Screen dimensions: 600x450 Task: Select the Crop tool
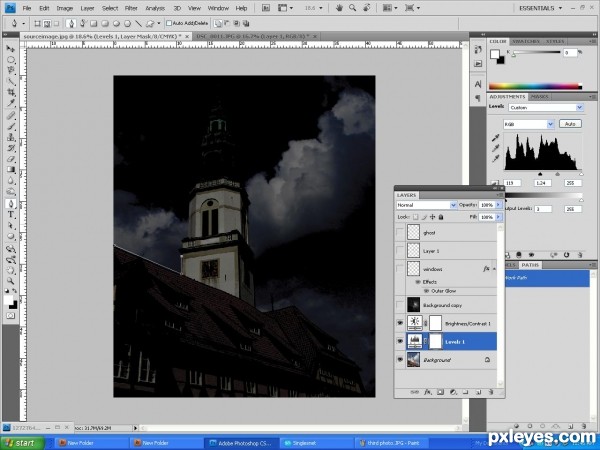pos(10,92)
